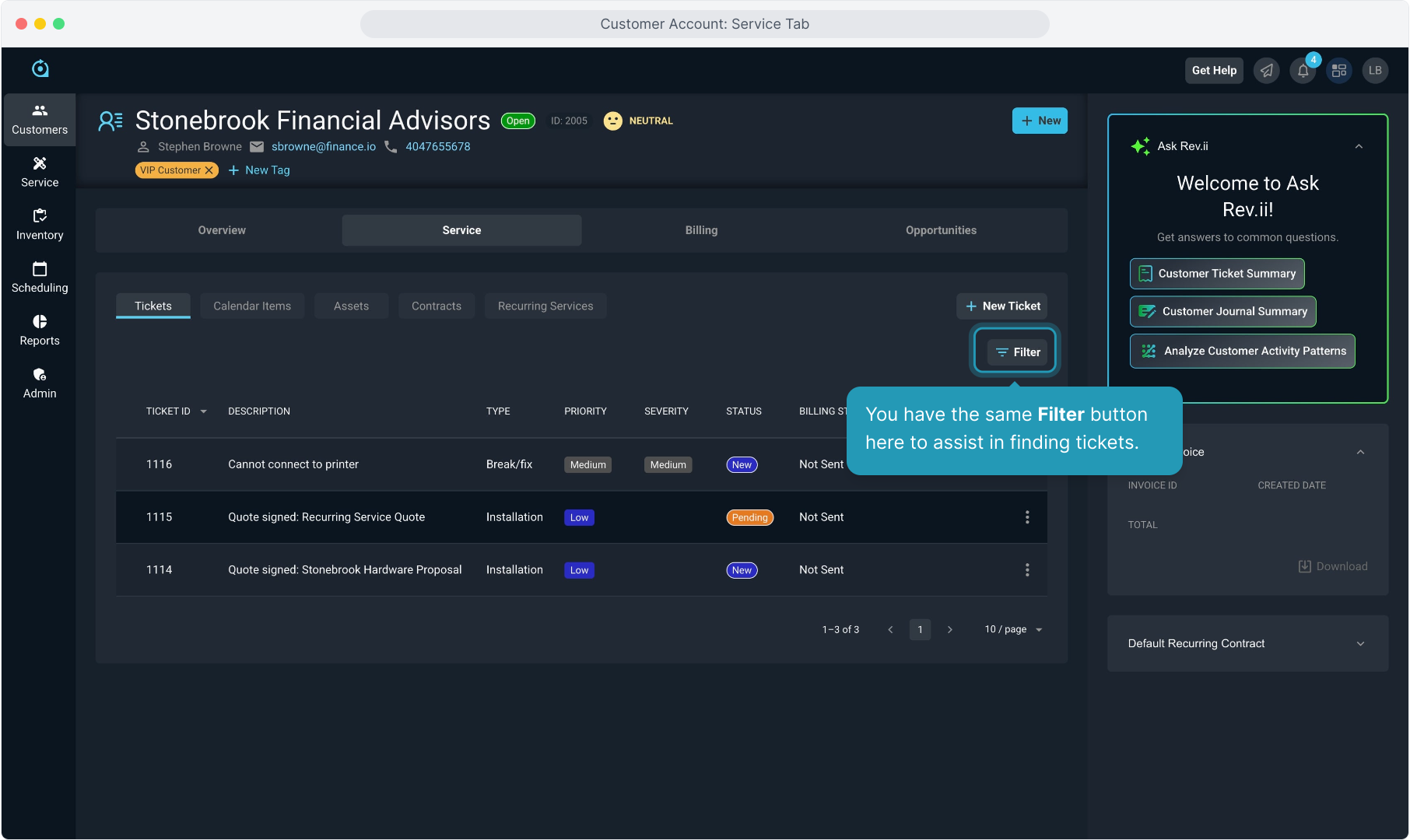Click the paper plane send icon
Screen dimensions: 1410x840
click(x=1267, y=71)
